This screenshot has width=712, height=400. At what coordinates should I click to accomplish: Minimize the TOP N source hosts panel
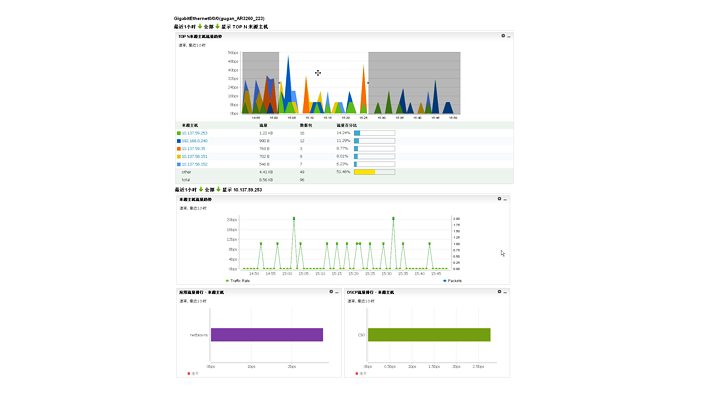[509, 36]
